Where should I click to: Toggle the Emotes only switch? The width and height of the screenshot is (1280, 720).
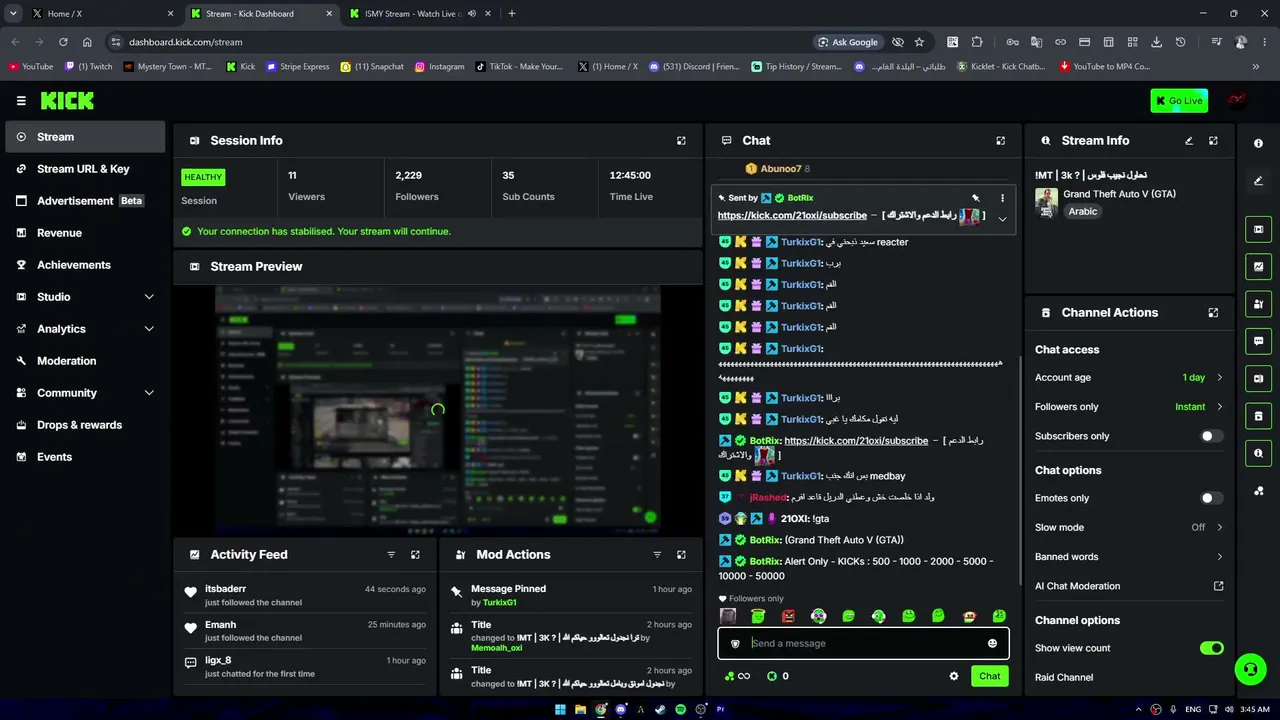point(1211,498)
